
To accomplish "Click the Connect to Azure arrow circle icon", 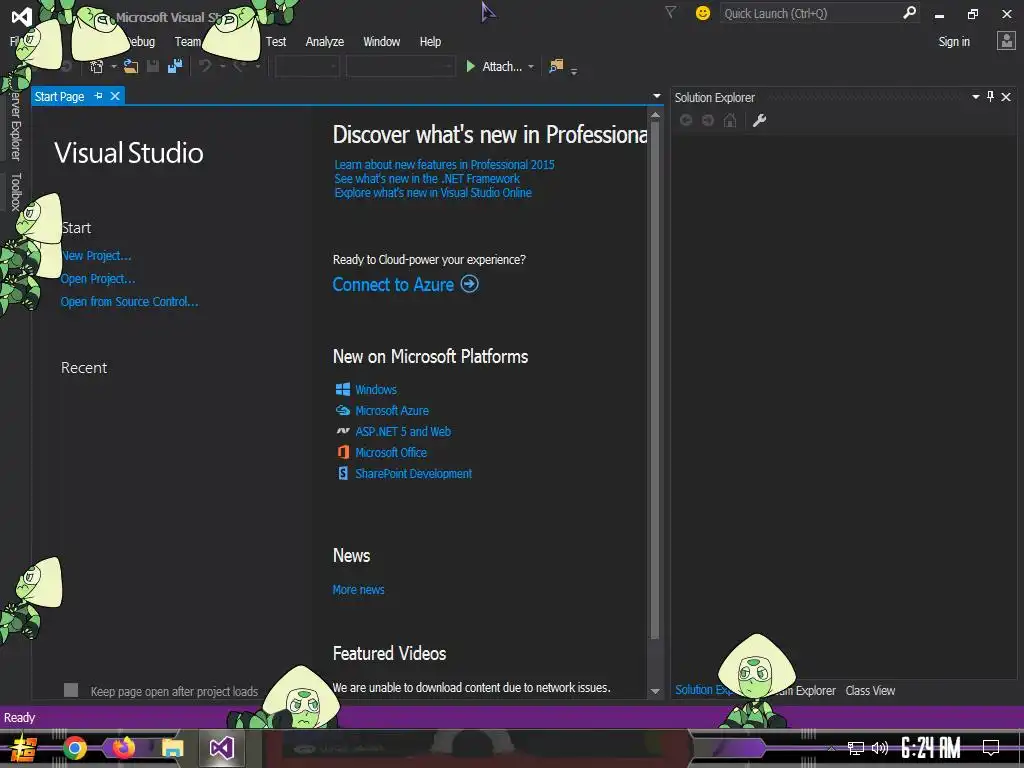I will (470, 284).
